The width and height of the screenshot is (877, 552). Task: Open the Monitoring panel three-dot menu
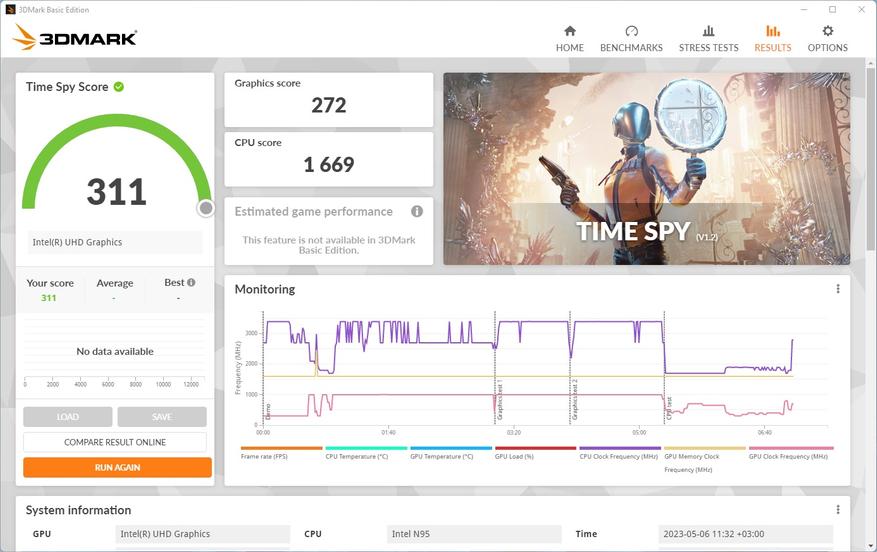tap(837, 289)
